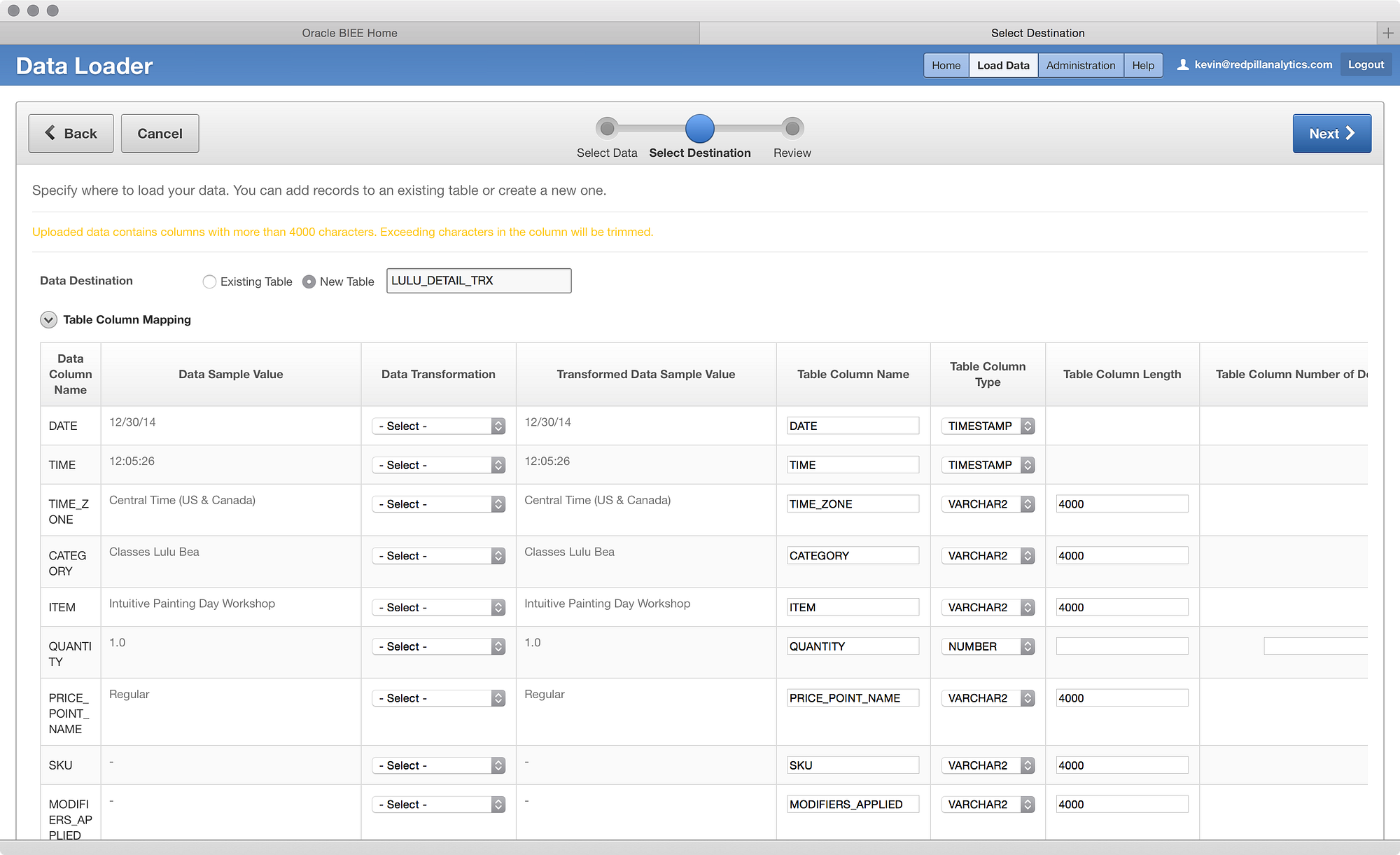Click the LULU_DETAIL_TRX table name field
1400x855 pixels.
(x=478, y=281)
